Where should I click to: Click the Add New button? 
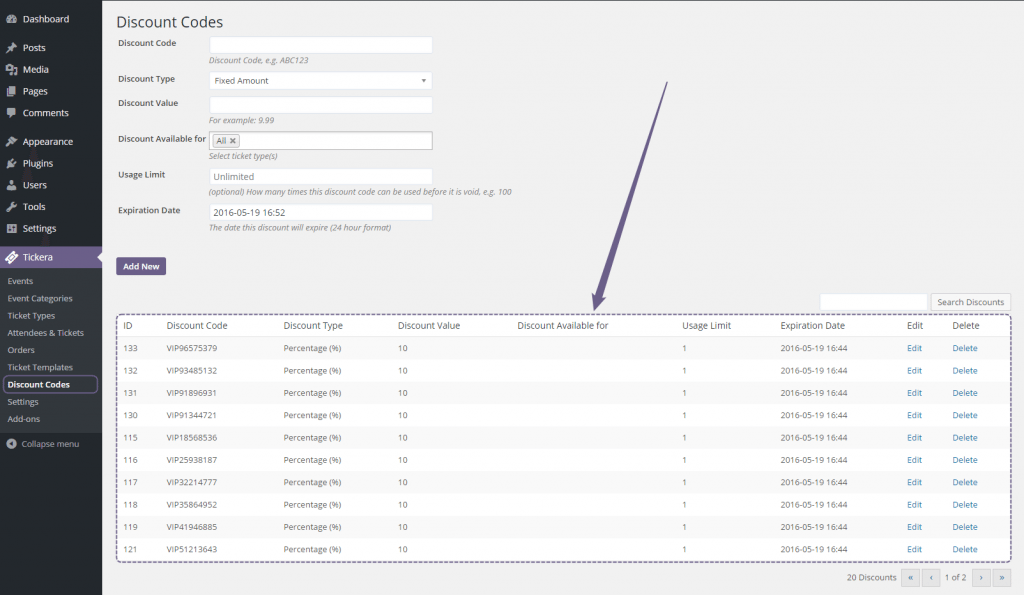point(141,266)
